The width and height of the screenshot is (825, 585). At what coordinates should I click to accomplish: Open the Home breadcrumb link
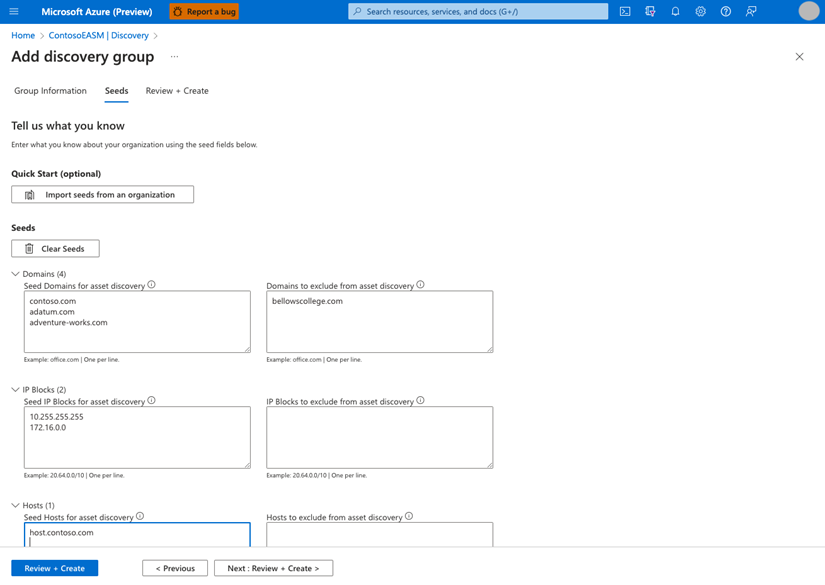22,34
